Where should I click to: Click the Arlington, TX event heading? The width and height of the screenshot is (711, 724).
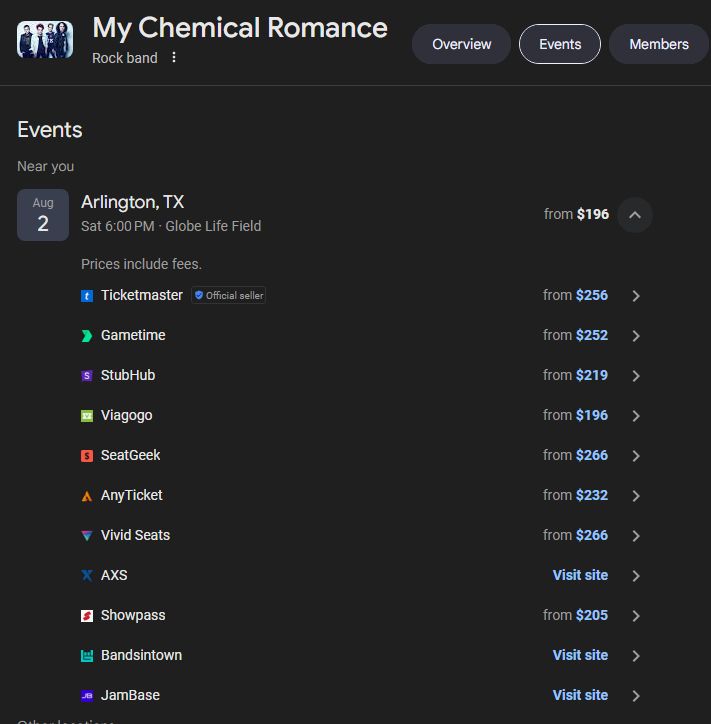tap(133, 202)
